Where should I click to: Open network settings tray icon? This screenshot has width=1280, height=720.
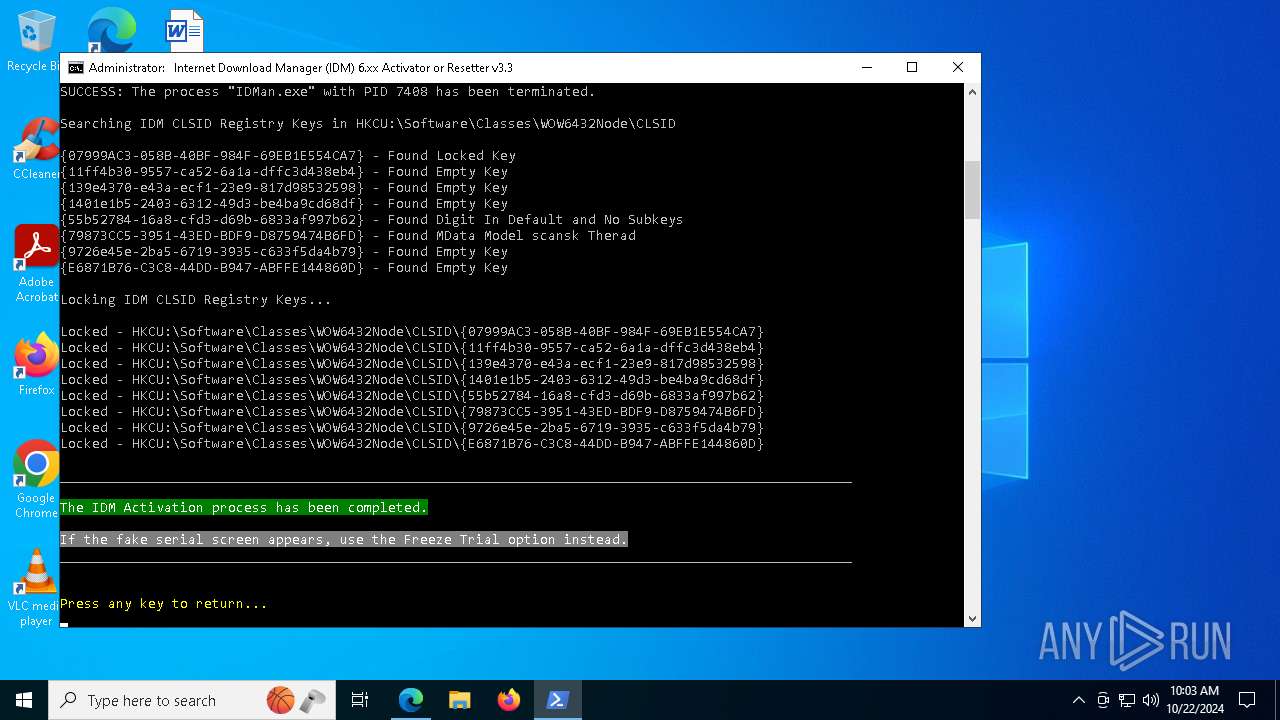1127,700
